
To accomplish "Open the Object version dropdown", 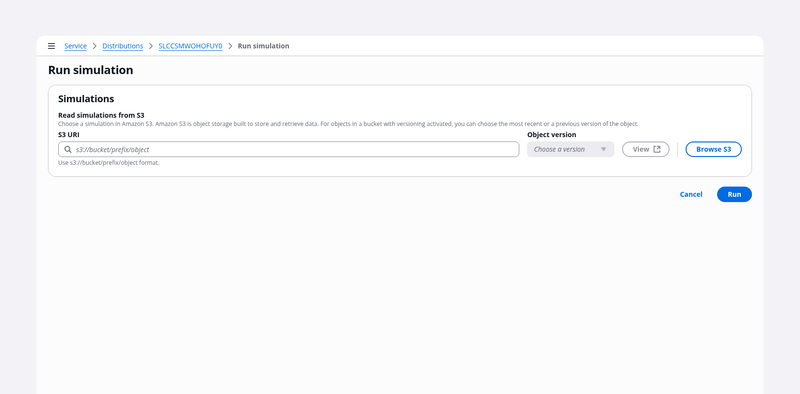I will [570, 150].
